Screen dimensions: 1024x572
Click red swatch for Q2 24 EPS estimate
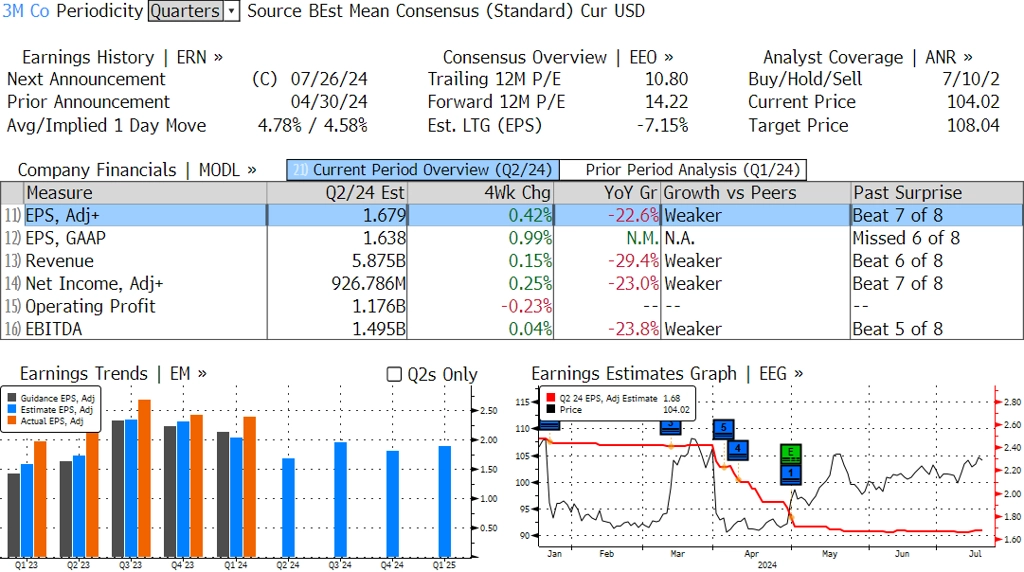(x=551, y=398)
